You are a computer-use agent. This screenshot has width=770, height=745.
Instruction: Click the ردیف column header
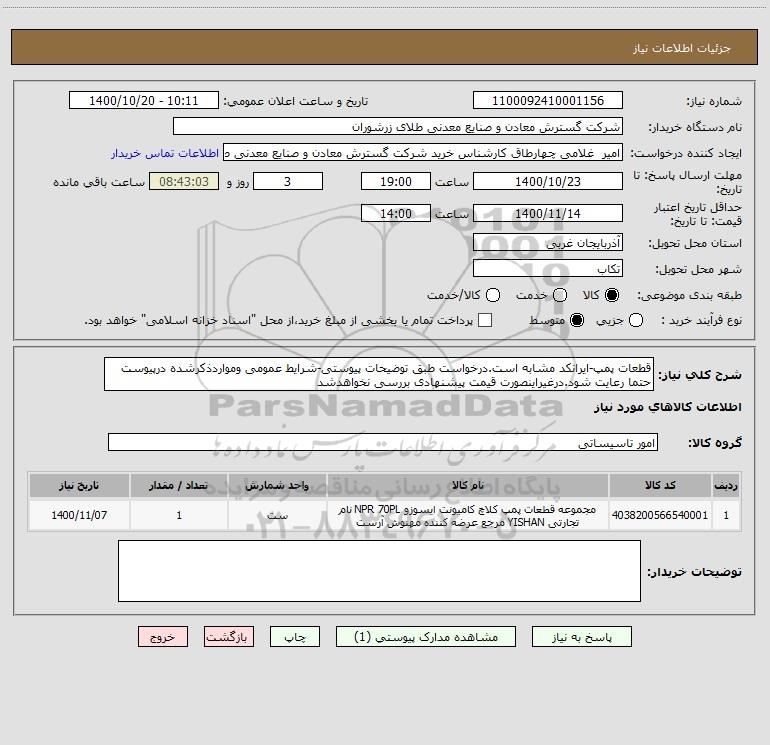[726, 485]
